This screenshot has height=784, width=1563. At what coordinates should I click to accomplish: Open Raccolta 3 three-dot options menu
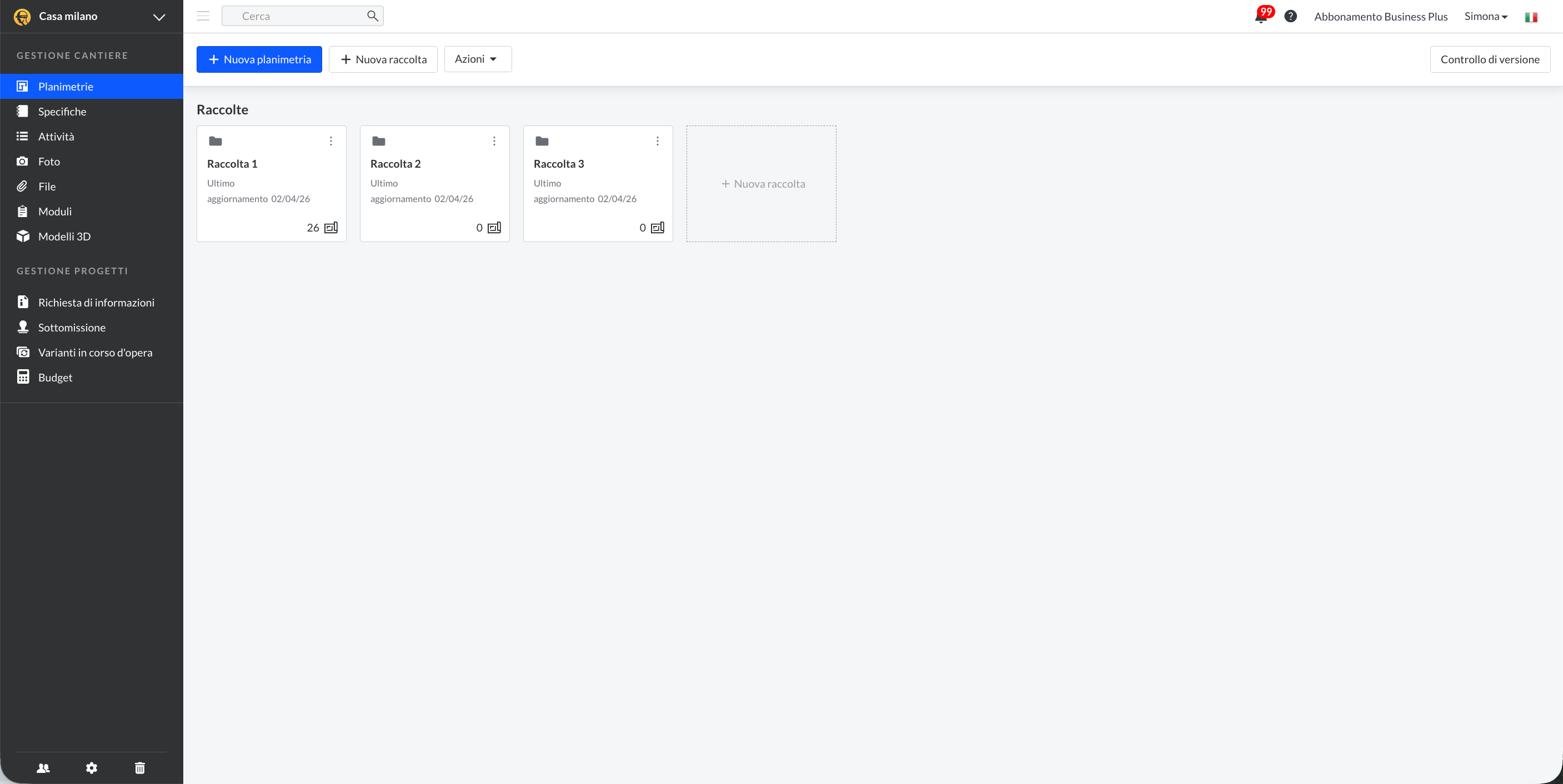coord(657,141)
